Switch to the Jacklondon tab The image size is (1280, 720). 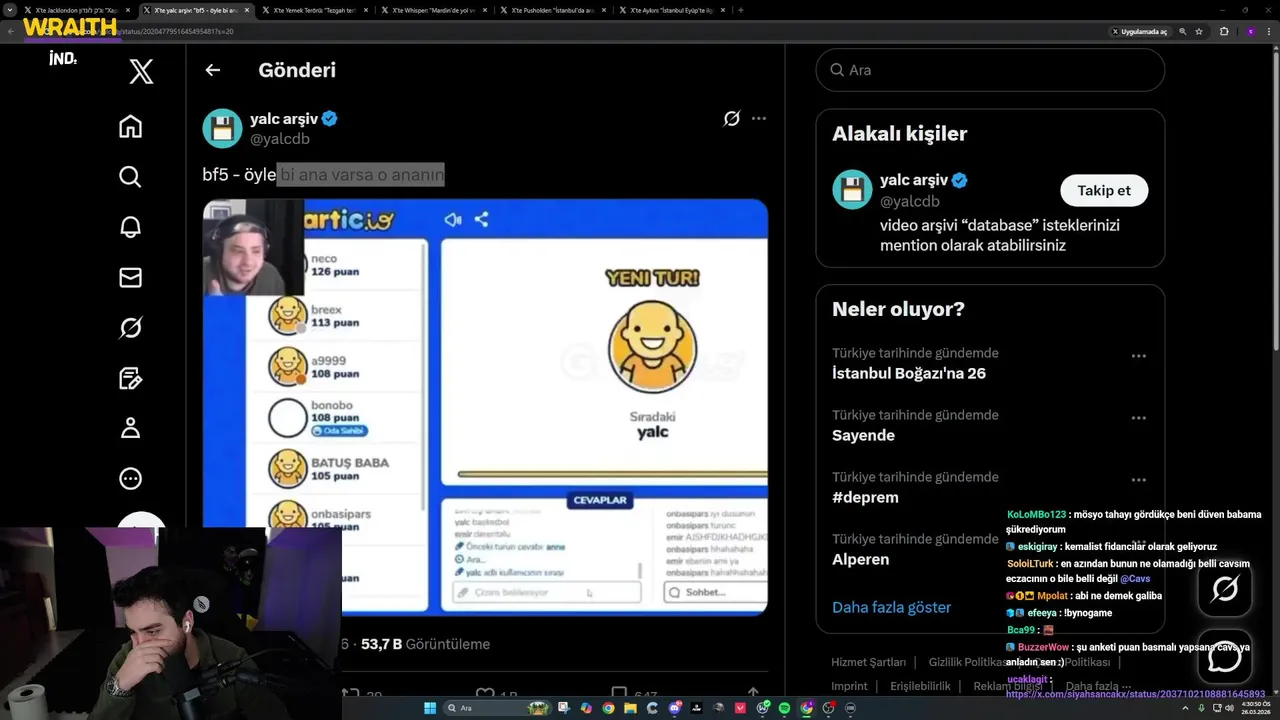point(78,10)
